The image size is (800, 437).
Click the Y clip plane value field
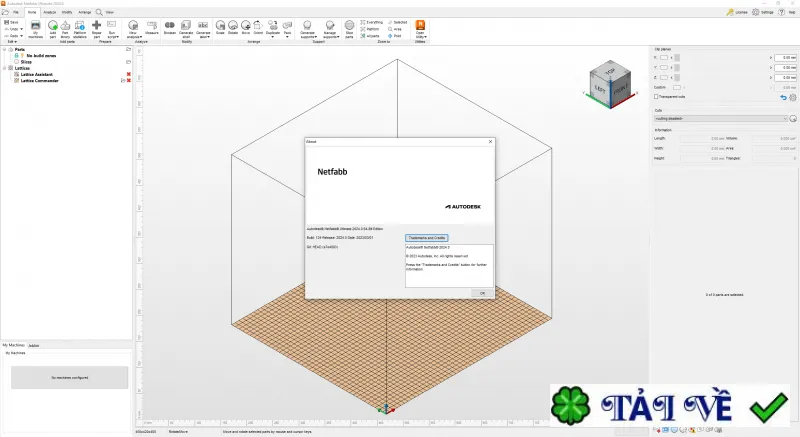click(x=785, y=67)
